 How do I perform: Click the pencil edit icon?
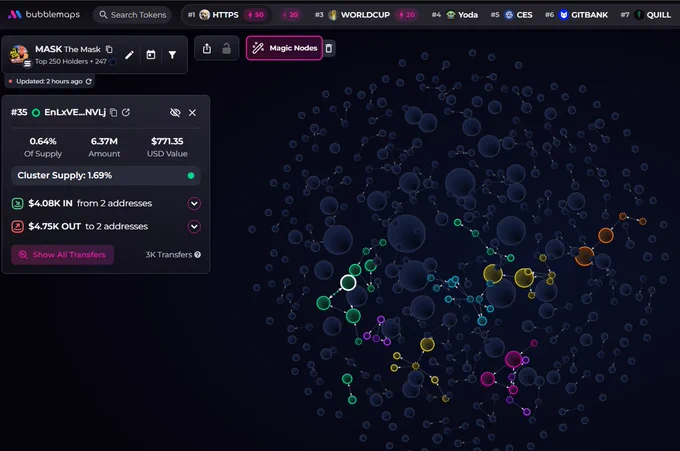pyautogui.click(x=129, y=55)
